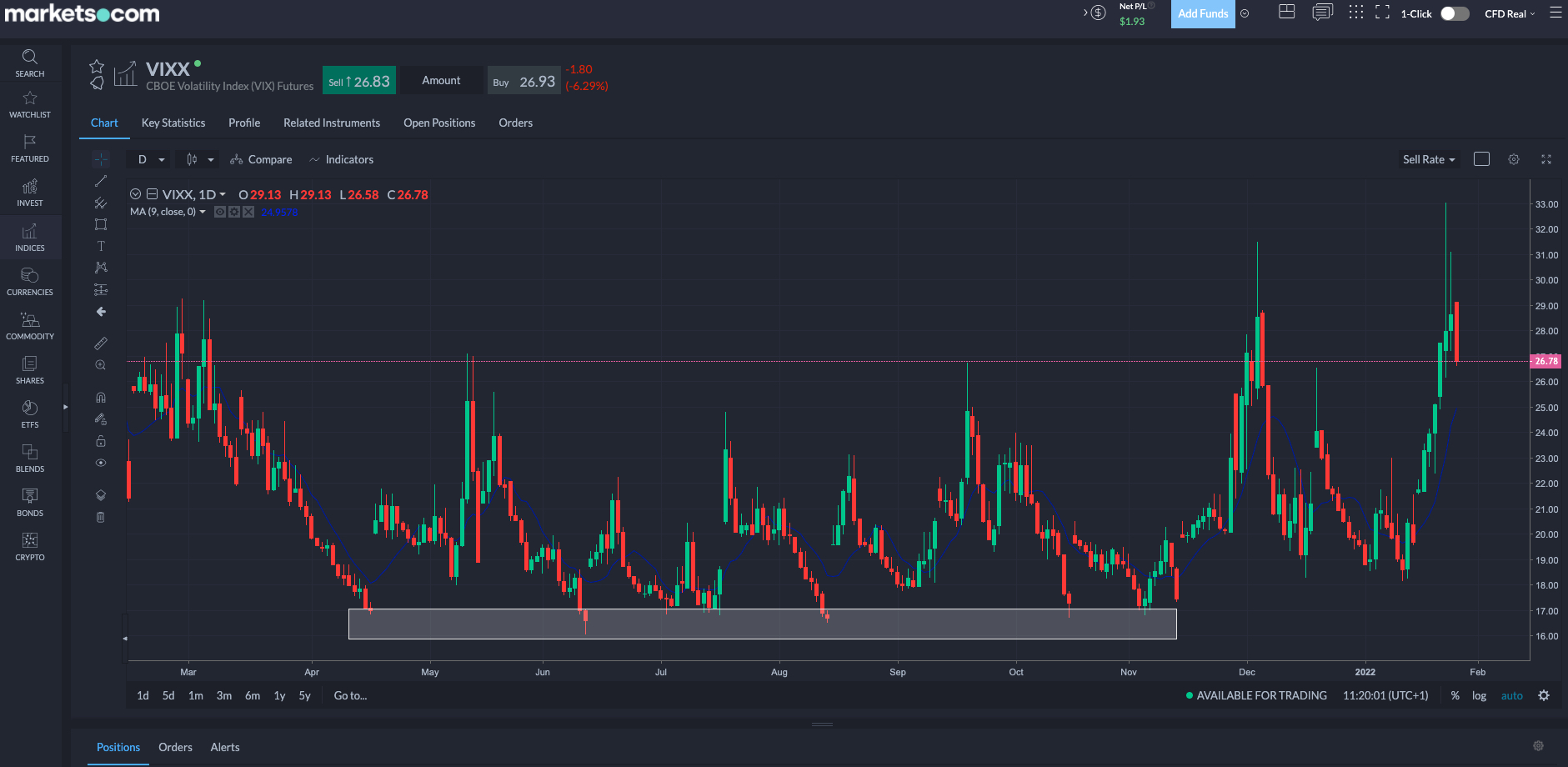Toggle lock all drawing tools
Viewport: 1568px width, 767px height.
click(x=101, y=441)
